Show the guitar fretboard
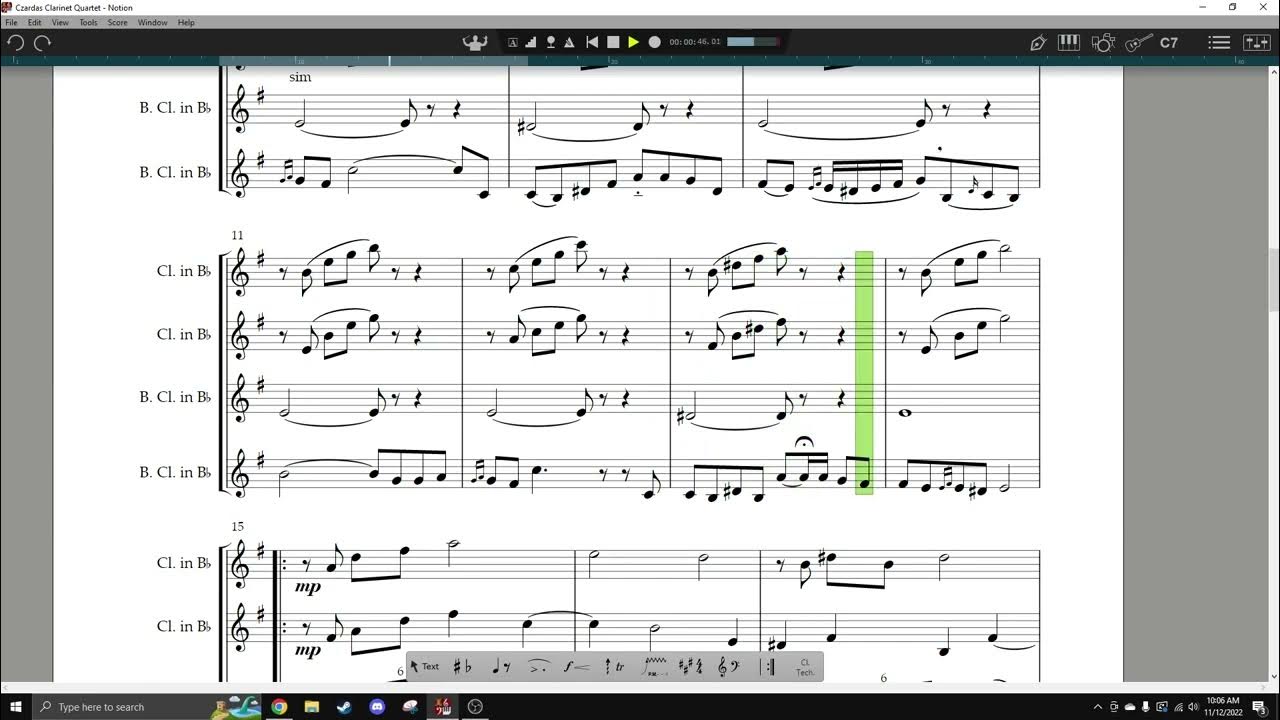Image resolution: width=1280 pixels, height=720 pixels. coord(1138,42)
